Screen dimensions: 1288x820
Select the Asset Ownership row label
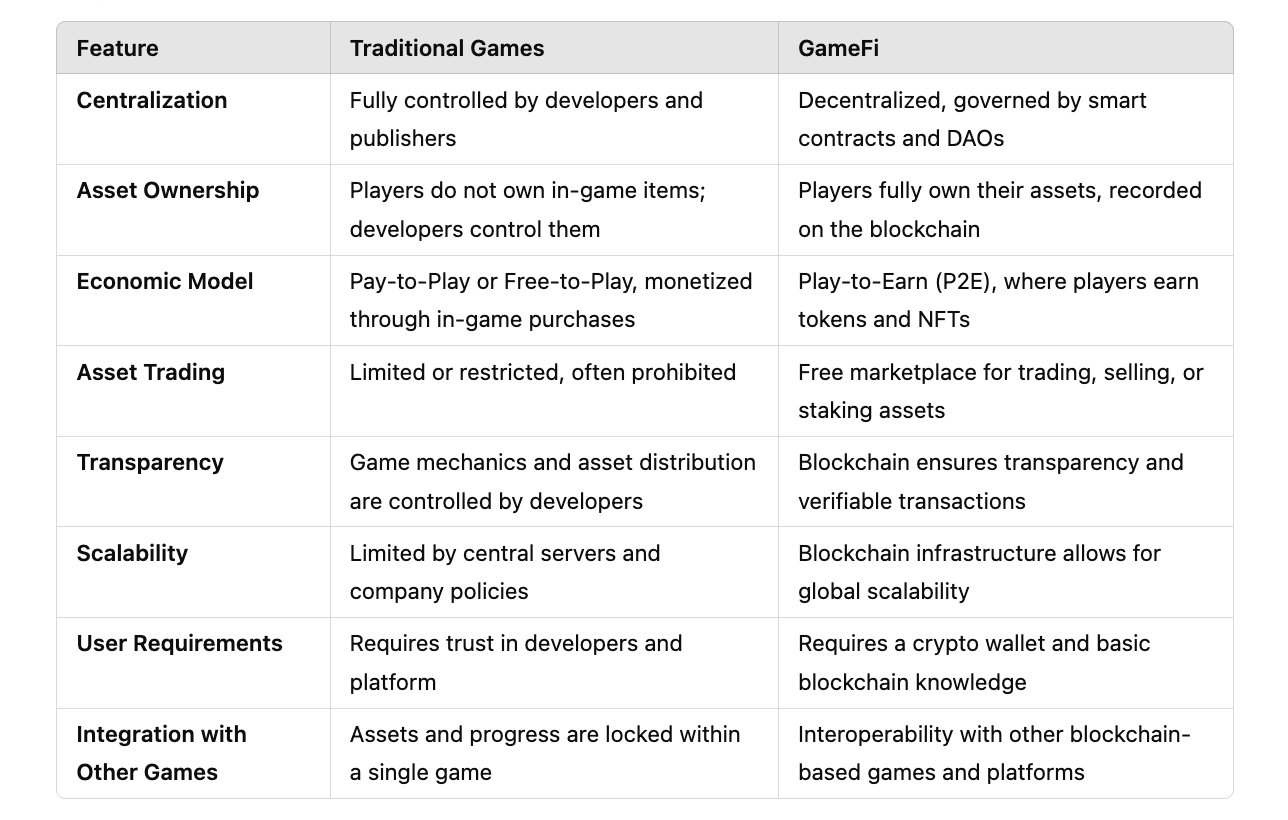tap(168, 190)
